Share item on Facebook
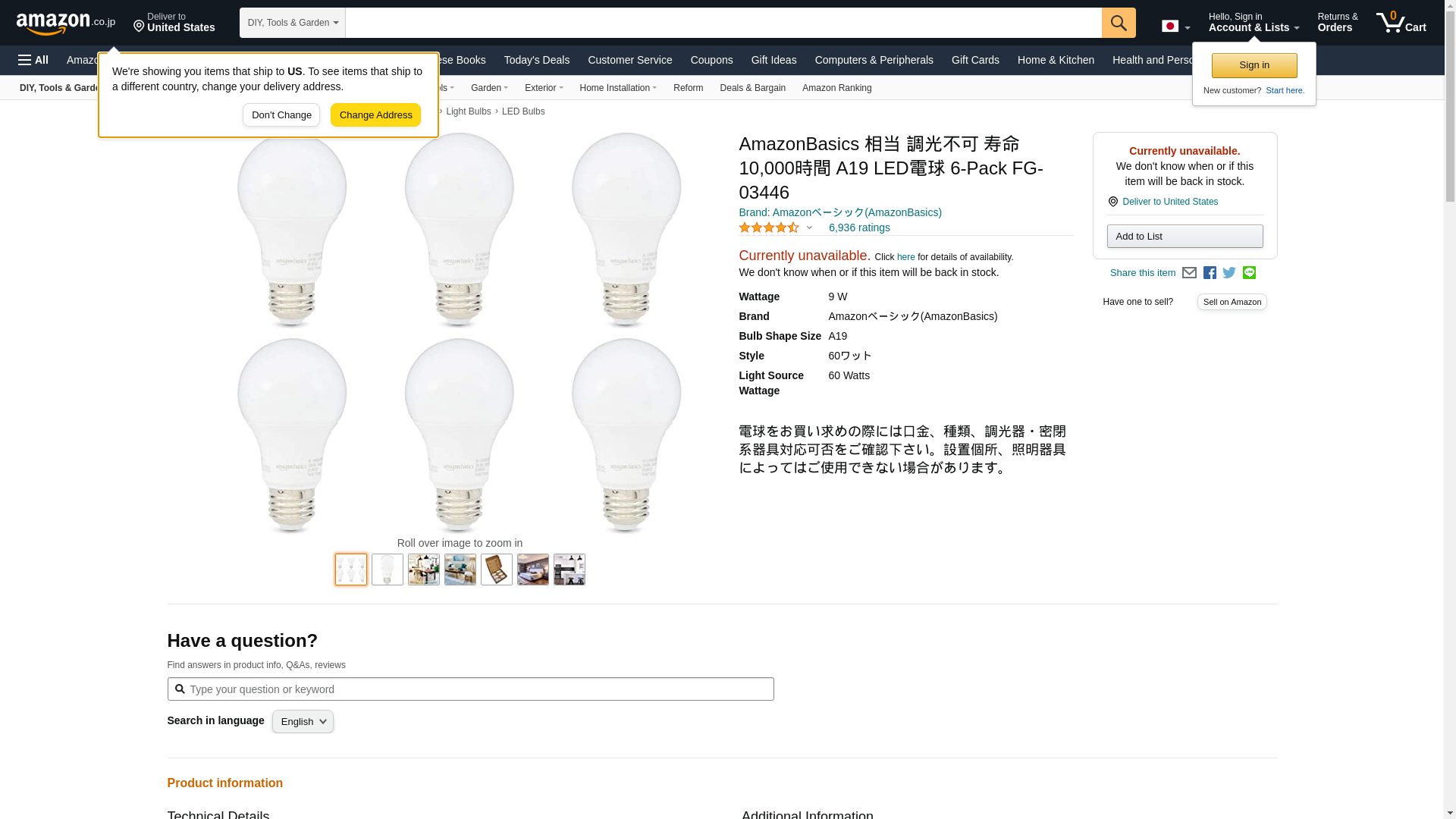 pyautogui.click(x=1210, y=273)
